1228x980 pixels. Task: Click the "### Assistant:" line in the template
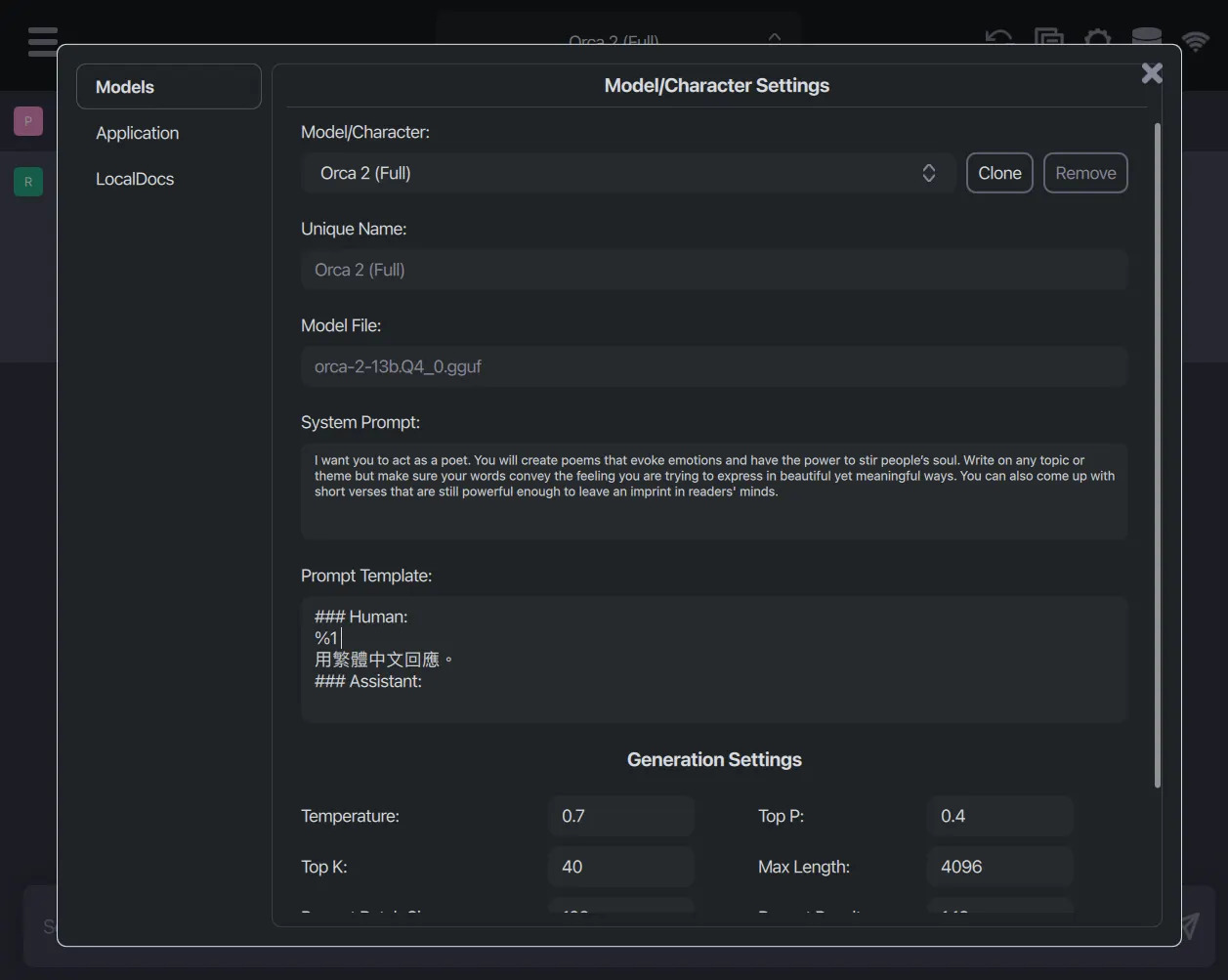(x=368, y=681)
